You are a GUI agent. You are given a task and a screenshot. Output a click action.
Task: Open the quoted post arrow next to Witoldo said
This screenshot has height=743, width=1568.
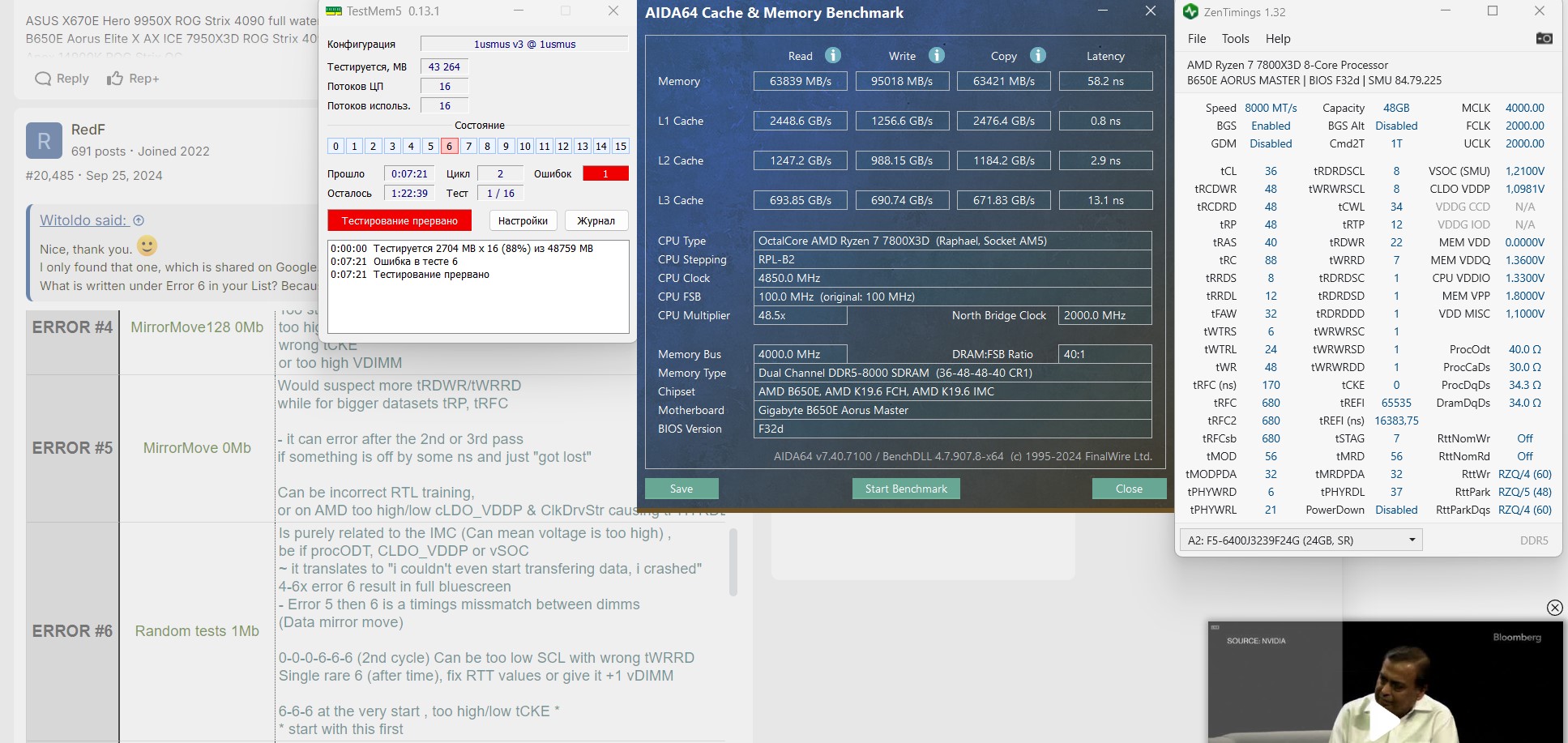click(x=139, y=220)
